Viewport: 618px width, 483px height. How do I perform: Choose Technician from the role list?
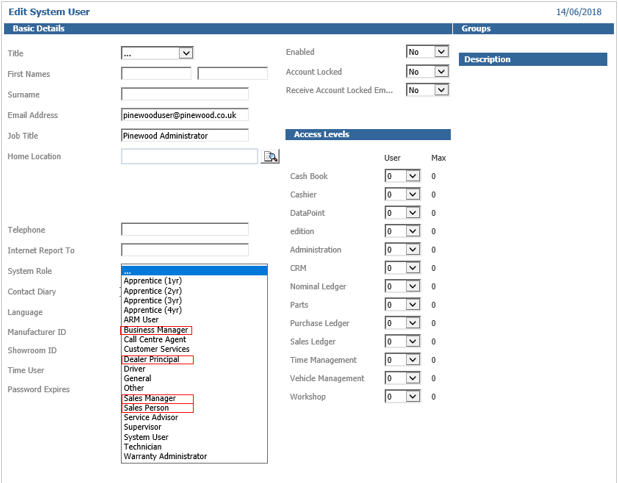click(x=194, y=447)
